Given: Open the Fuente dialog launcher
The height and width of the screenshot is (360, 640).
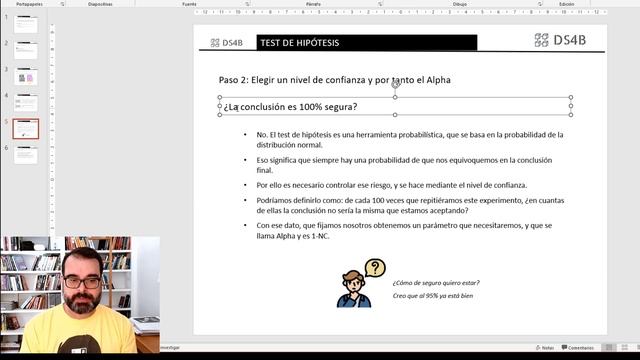Looking at the screenshot, I should [247, 4].
